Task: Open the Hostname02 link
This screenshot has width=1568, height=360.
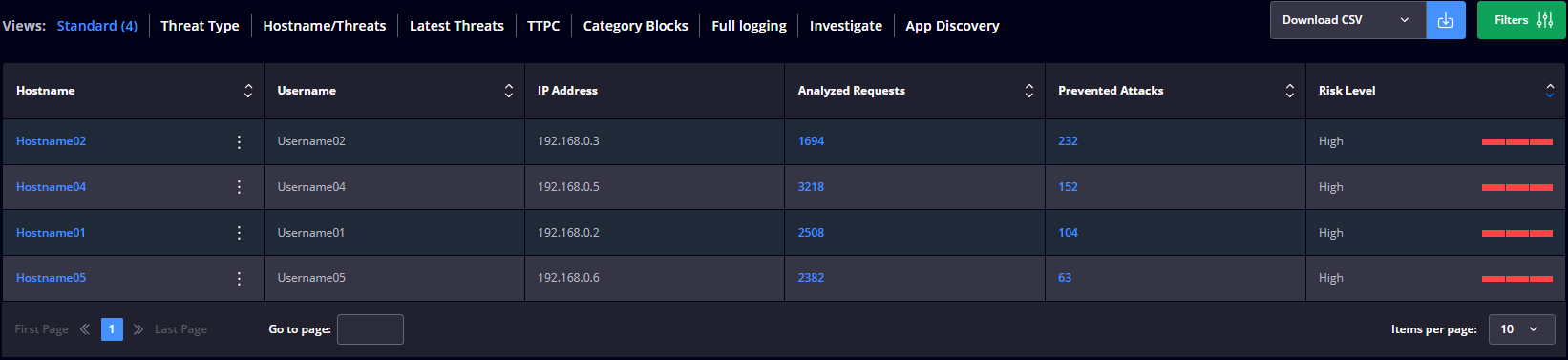Action: 51,141
